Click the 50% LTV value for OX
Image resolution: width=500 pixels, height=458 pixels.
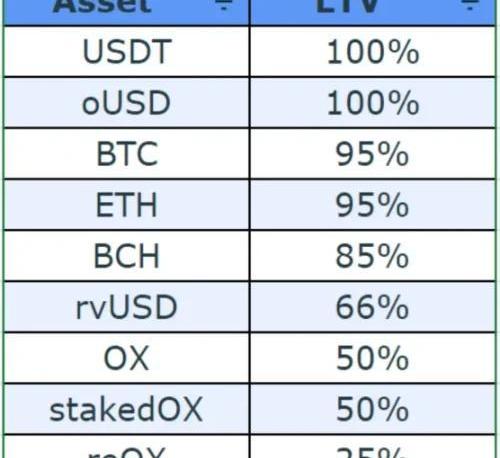[x=373, y=359]
